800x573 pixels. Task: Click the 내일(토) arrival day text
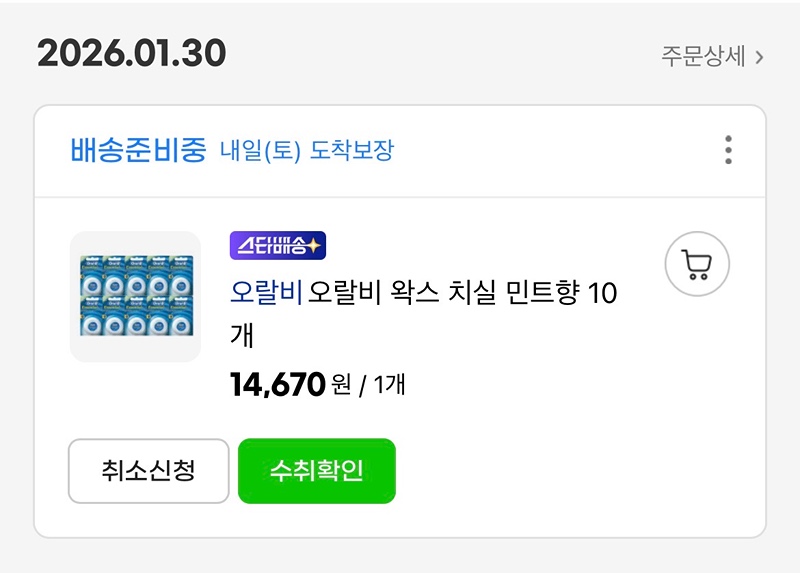click(260, 151)
